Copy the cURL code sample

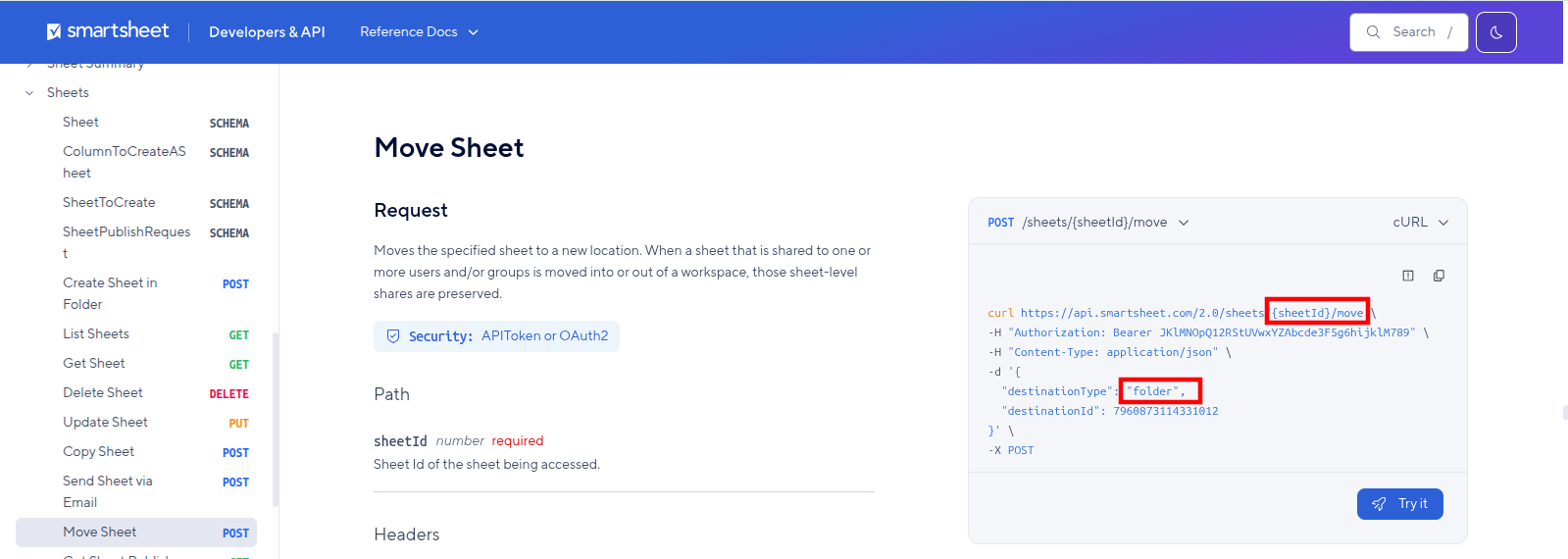[x=1439, y=276]
